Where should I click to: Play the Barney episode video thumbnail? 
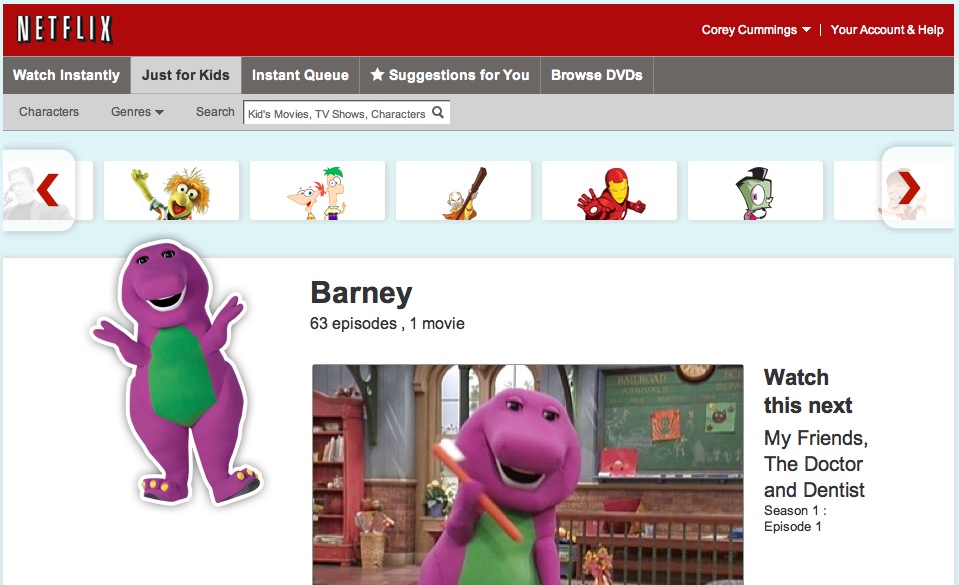click(x=528, y=475)
